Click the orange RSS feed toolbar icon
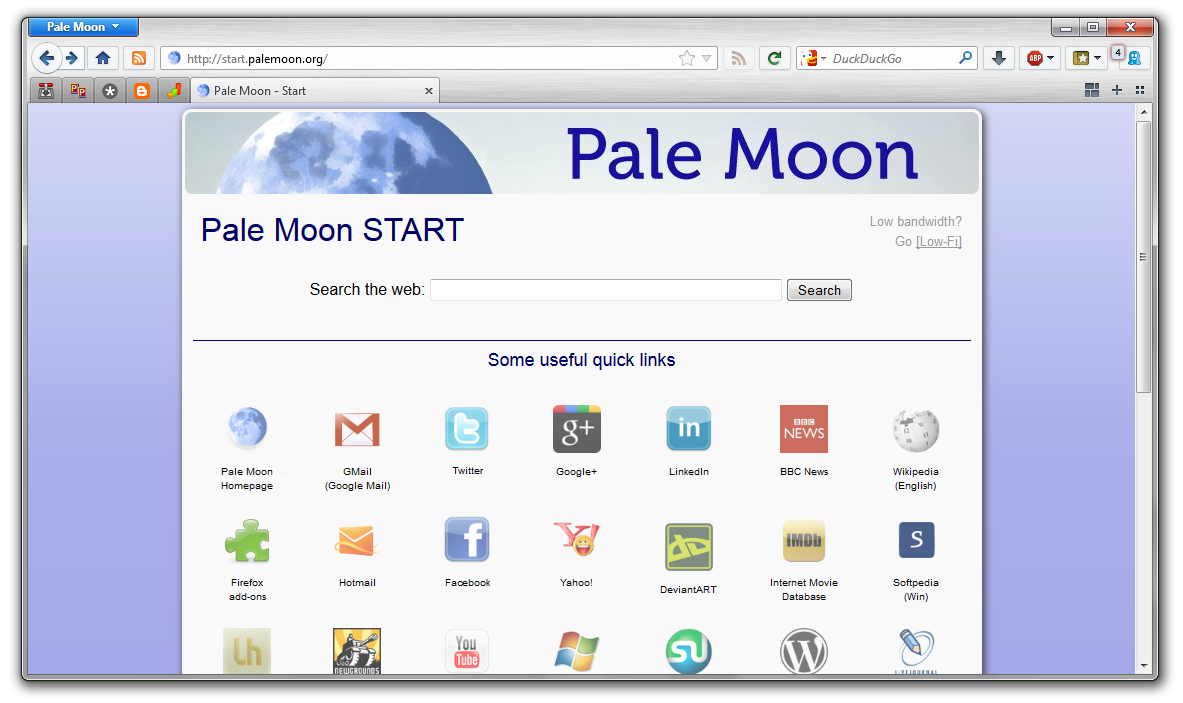The image size is (1183, 703). [x=139, y=58]
